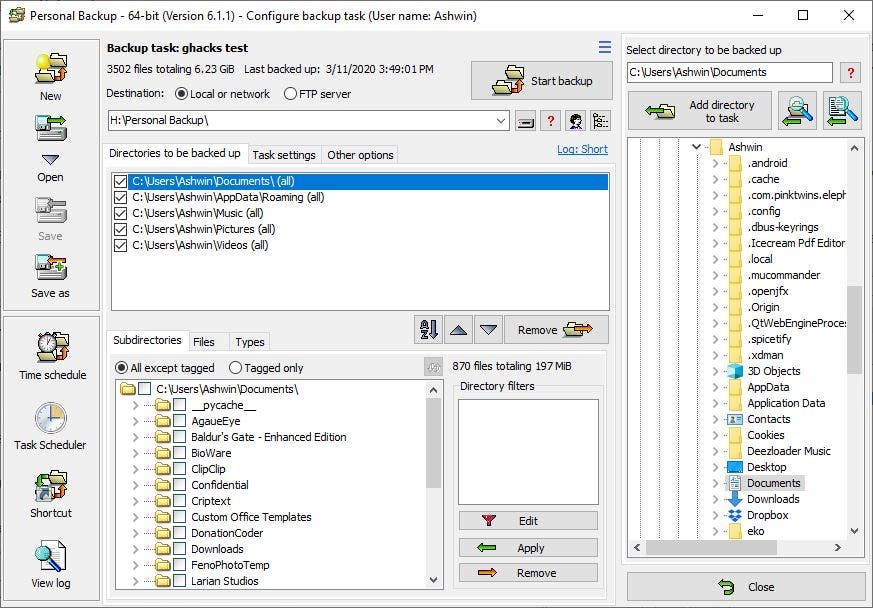Switch to the Types tab

tap(249, 342)
